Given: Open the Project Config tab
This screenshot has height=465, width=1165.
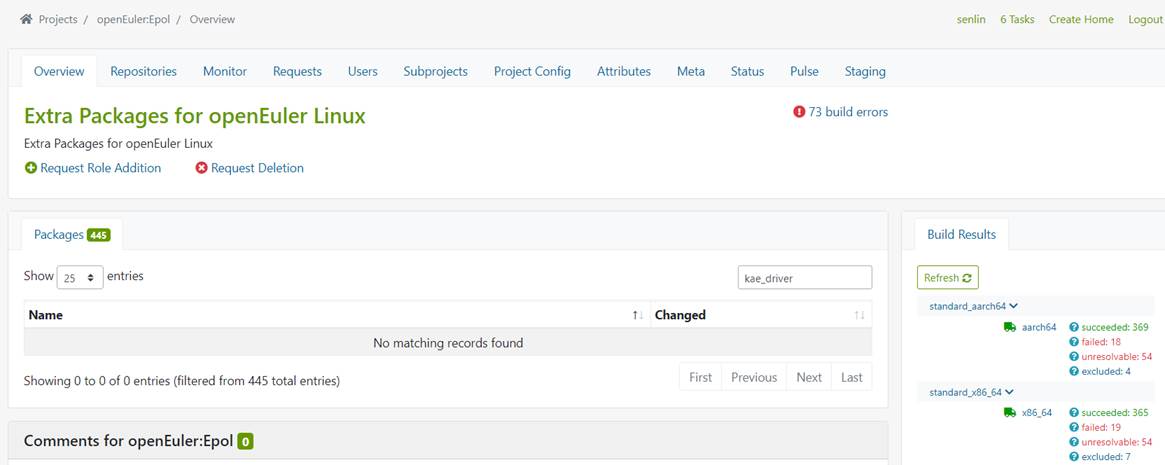Looking at the screenshot, I should click(x=532, y=71).
